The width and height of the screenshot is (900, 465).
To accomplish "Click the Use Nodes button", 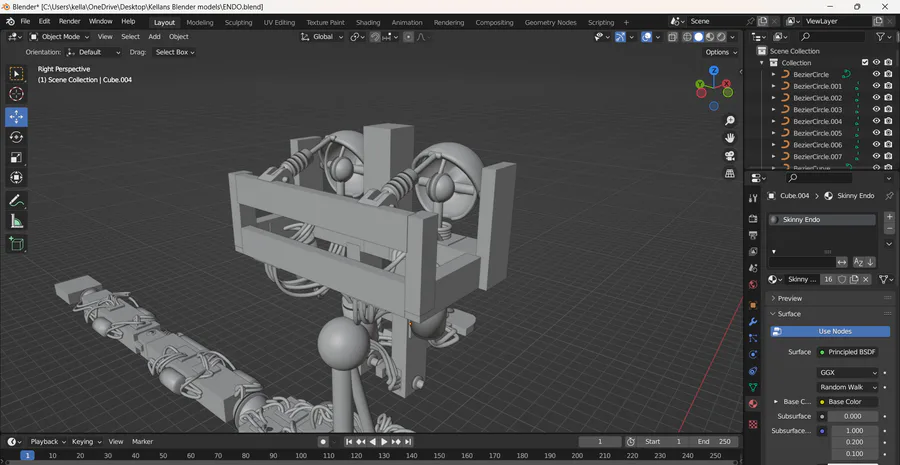I will [x=830, y=331].
